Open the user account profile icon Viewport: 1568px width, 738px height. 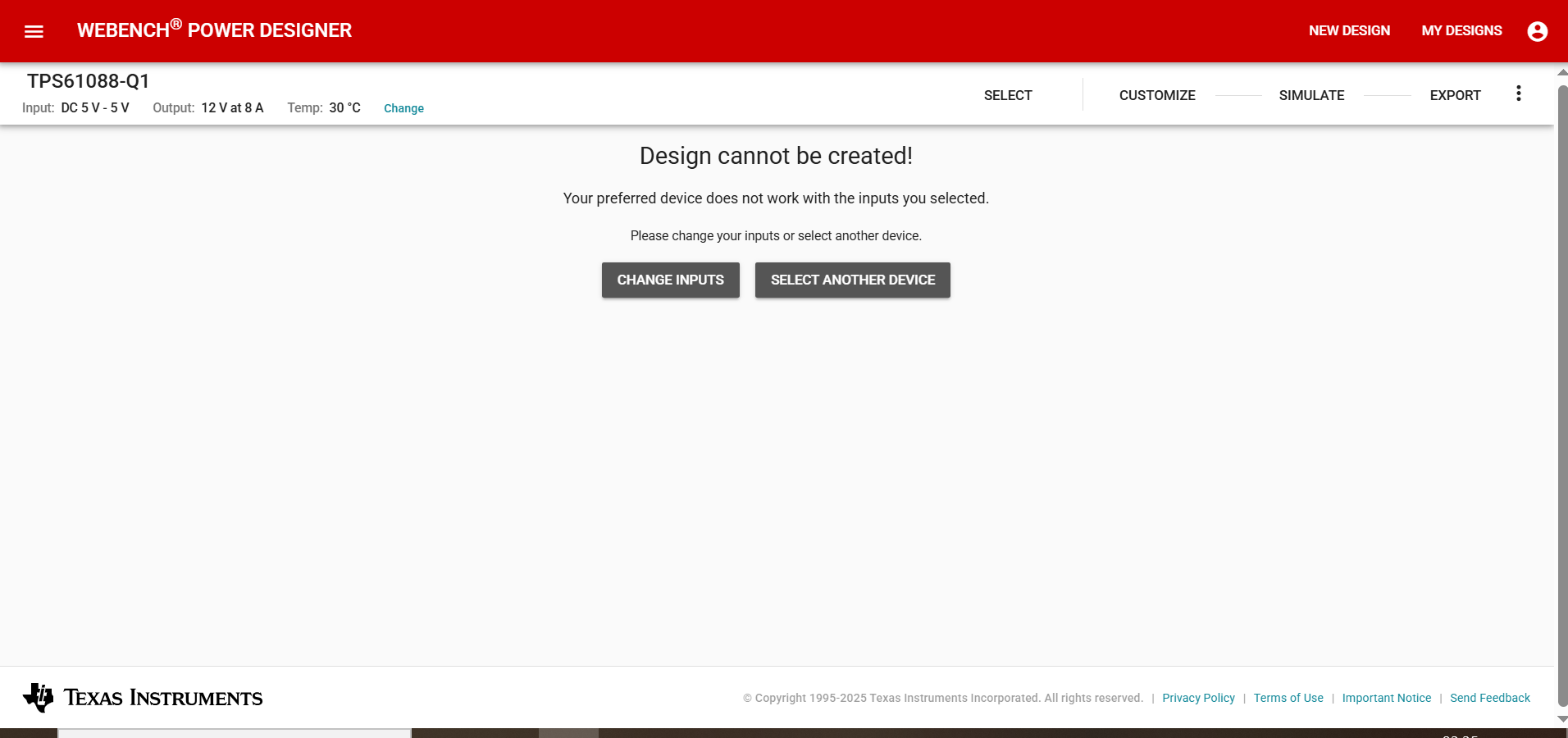point(1538,31)
